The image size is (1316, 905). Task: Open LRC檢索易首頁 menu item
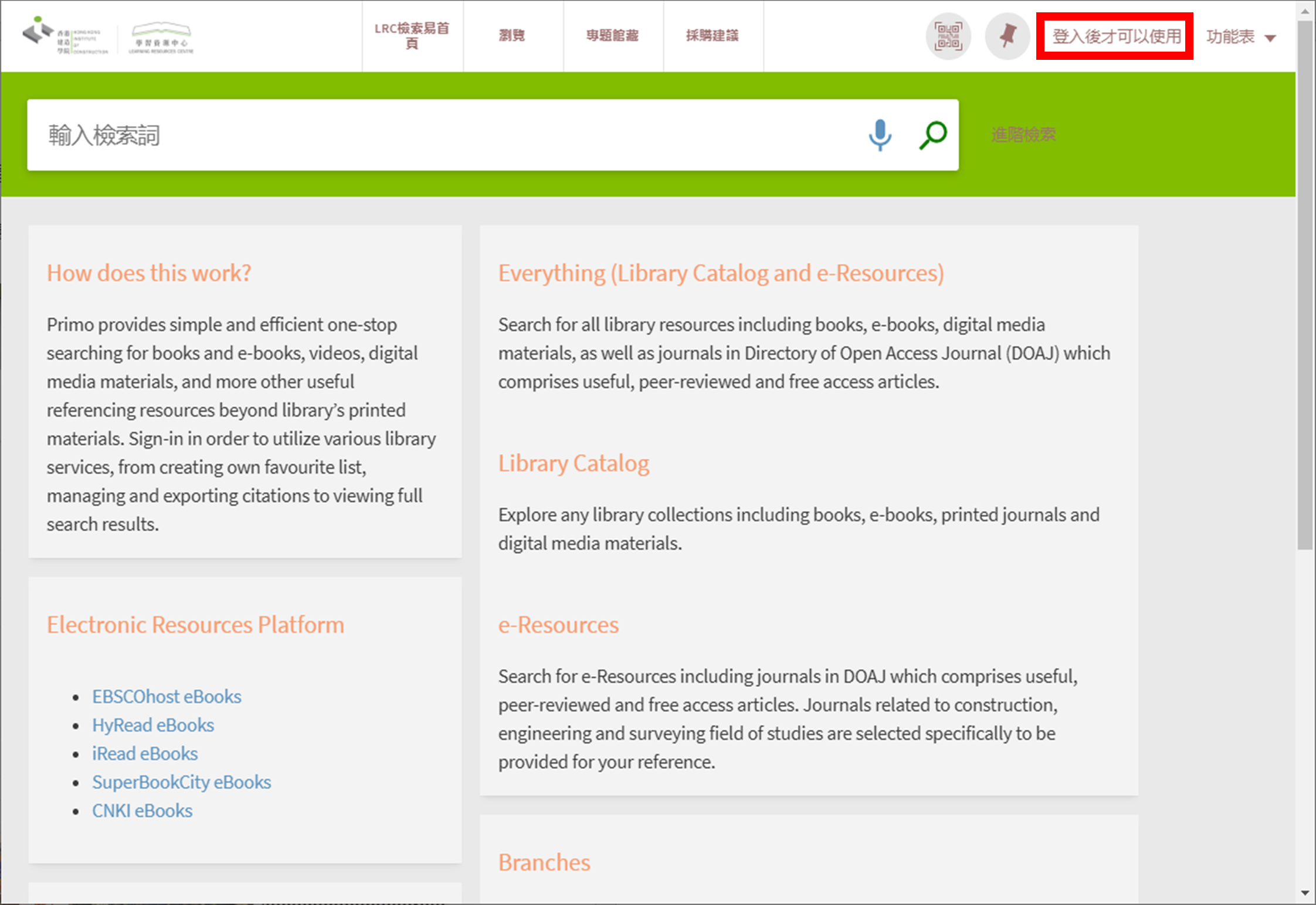[x=412, y=36]
